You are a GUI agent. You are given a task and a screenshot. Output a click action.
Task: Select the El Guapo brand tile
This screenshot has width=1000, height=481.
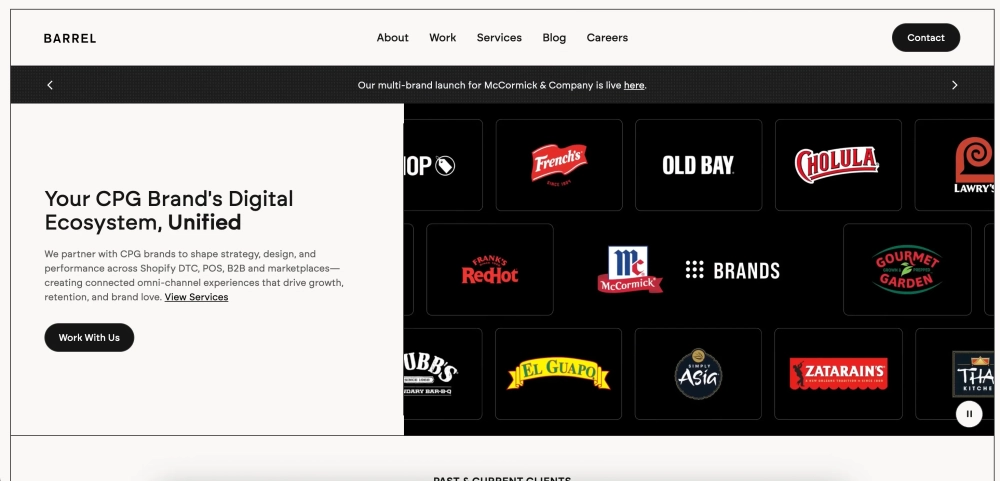(x=559, y=374)
